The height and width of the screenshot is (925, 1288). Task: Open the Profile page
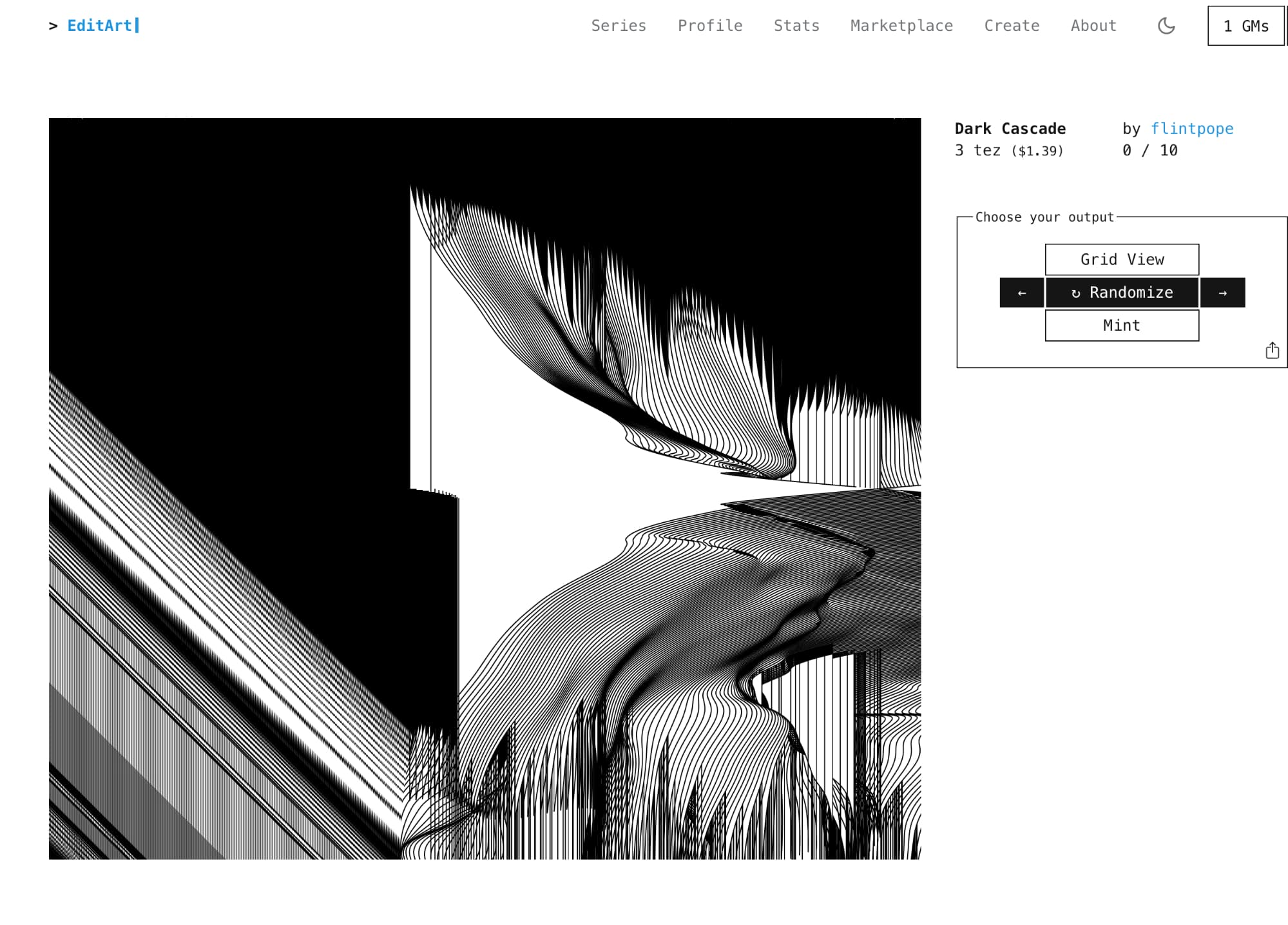tap(710, 26)
